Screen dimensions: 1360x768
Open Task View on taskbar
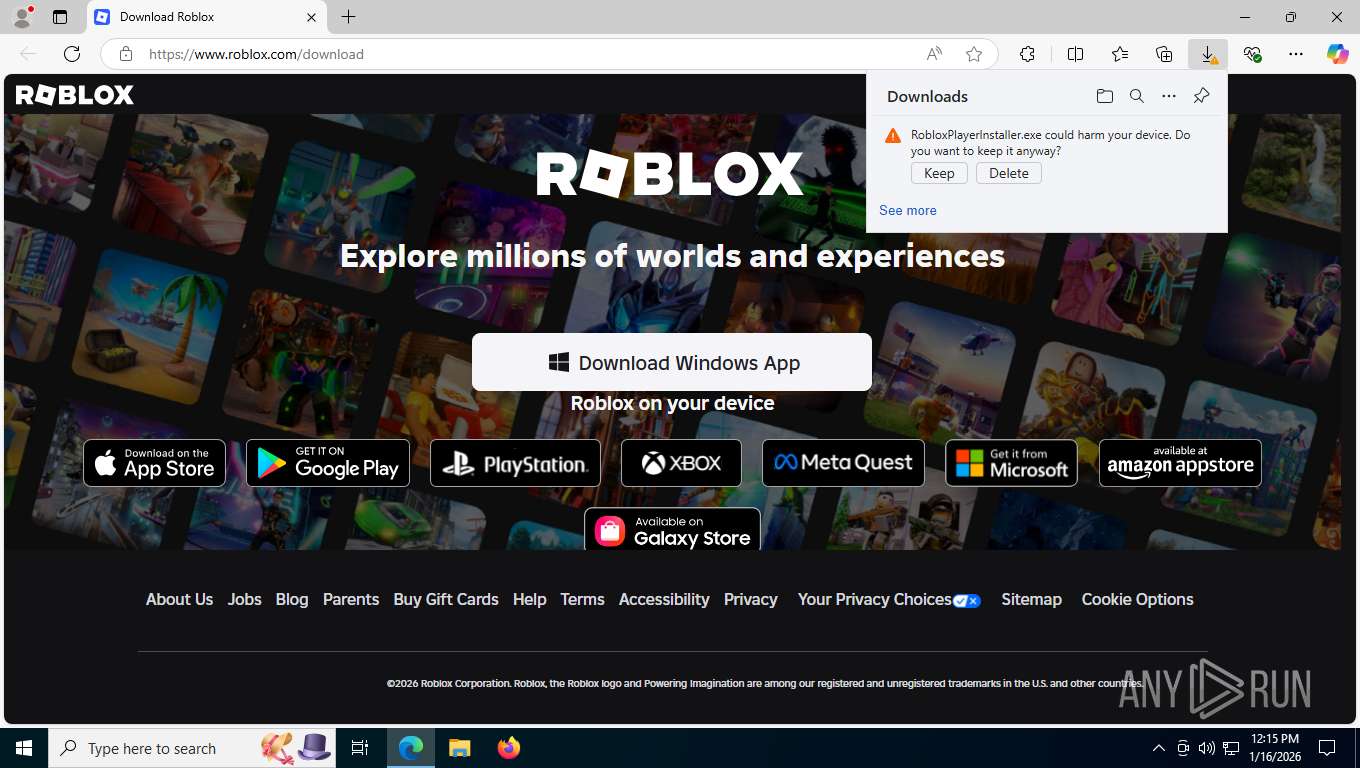click(360, 748)
